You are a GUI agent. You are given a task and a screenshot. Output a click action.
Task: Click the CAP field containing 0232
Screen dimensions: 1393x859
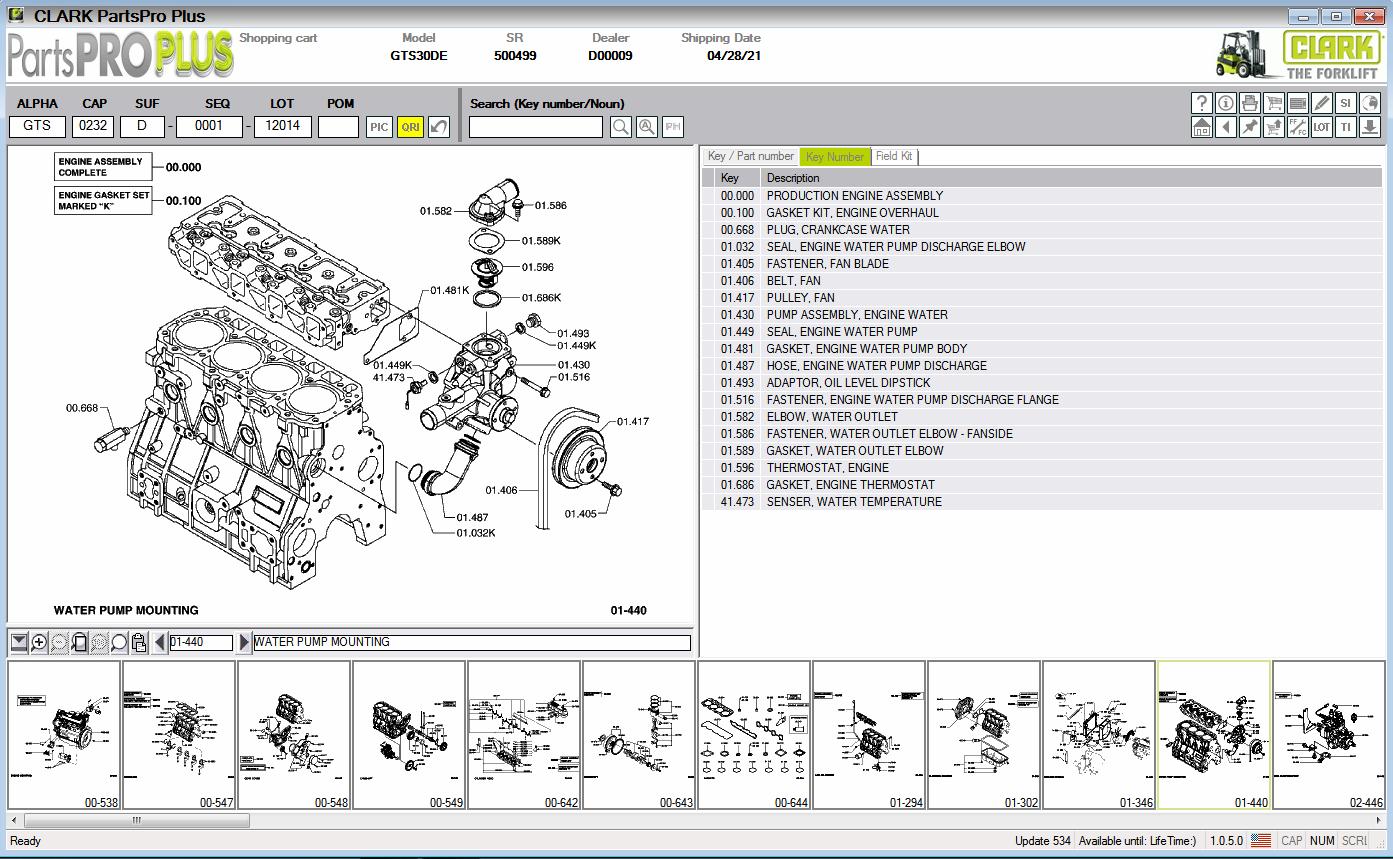[x=93, y=126]
